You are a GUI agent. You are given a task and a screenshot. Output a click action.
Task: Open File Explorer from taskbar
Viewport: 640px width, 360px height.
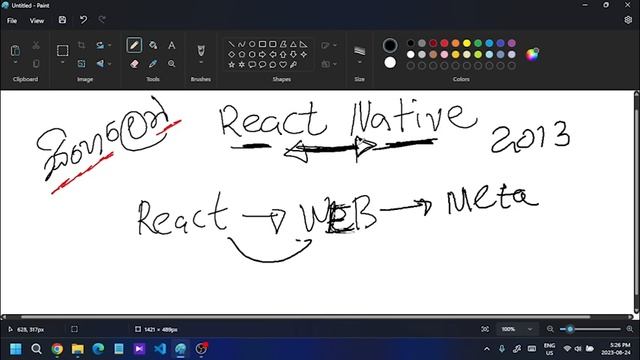(x=78, y=349)
